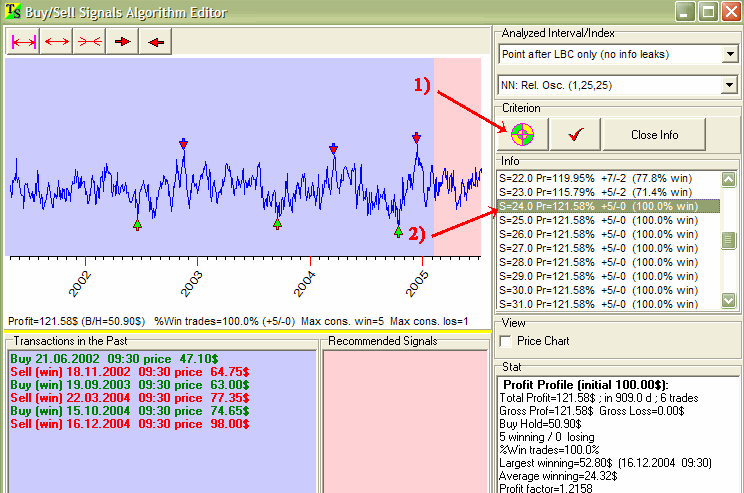Click the 'Largest winning=52.80$' stat line
This screenshot has height=493, width=744.
[x=605, y=463]
